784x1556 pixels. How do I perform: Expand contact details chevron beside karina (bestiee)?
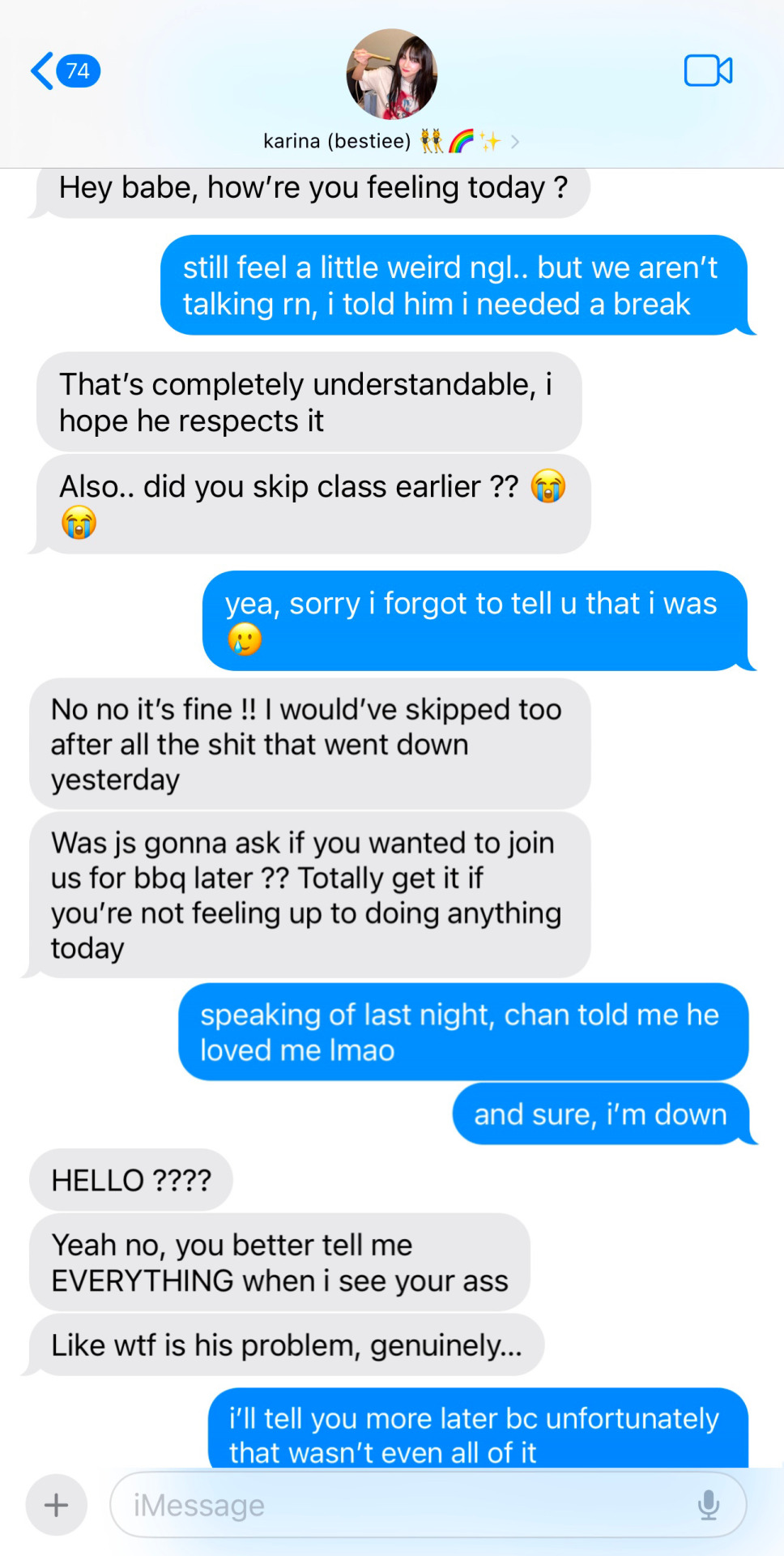click(515, 142)
